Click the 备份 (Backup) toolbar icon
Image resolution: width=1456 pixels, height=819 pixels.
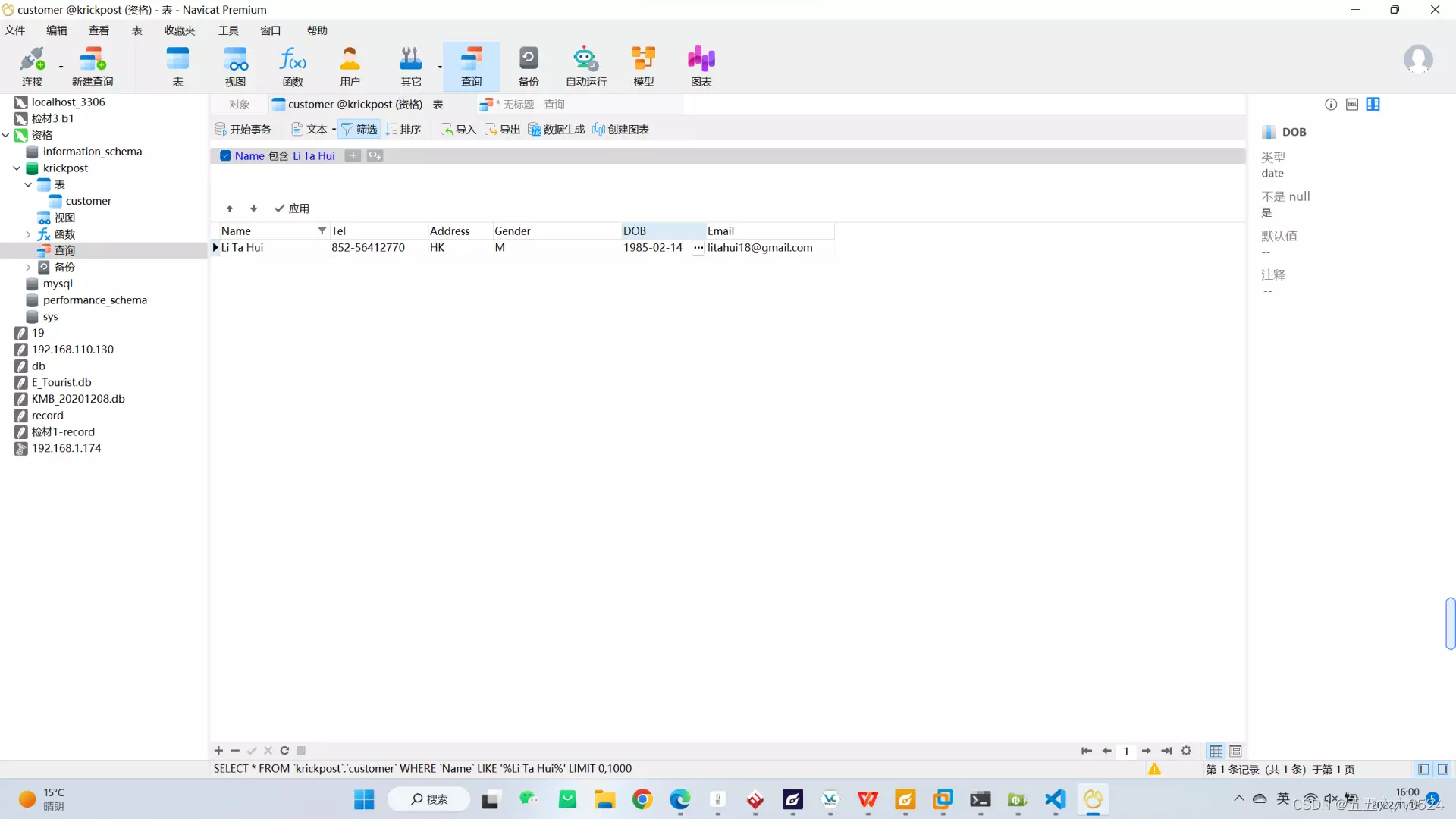529,67
